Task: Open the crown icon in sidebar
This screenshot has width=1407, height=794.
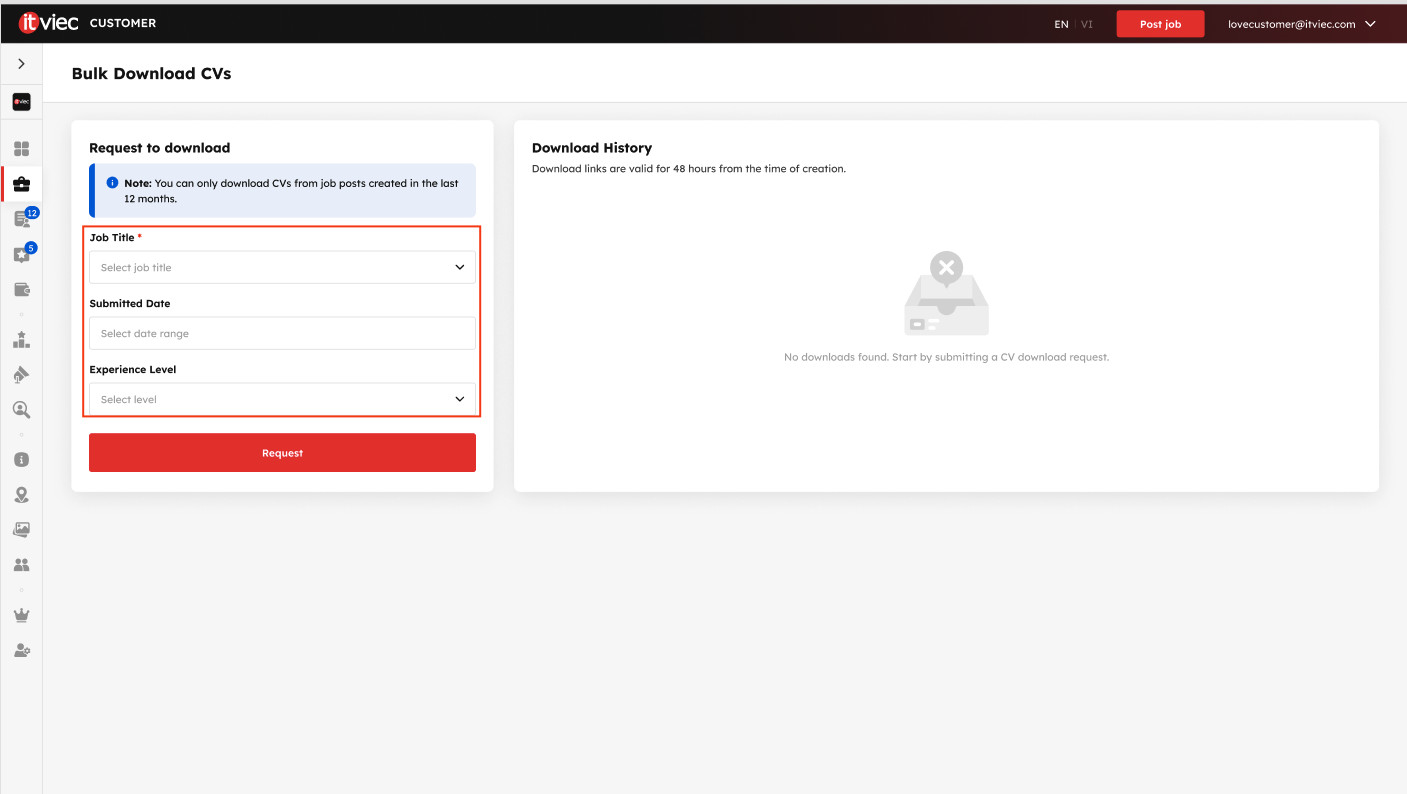Action: tap(21, 615)
